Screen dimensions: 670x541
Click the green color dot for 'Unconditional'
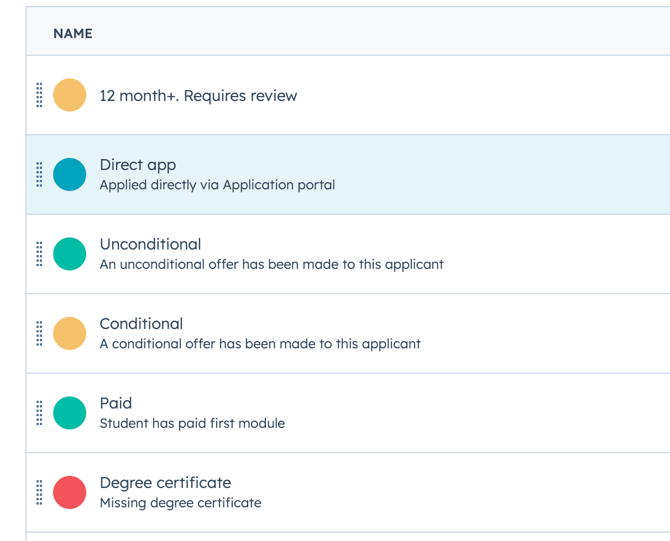70,254
